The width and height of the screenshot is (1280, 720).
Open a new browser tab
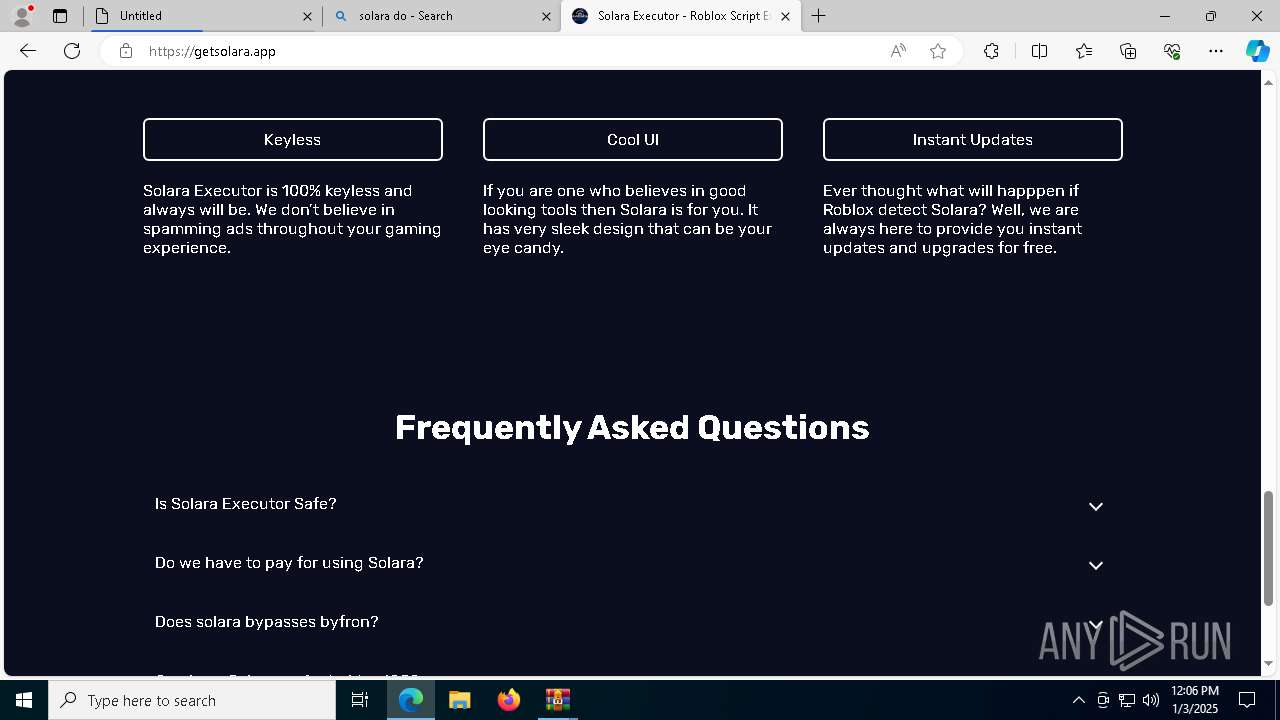(819, 16)
